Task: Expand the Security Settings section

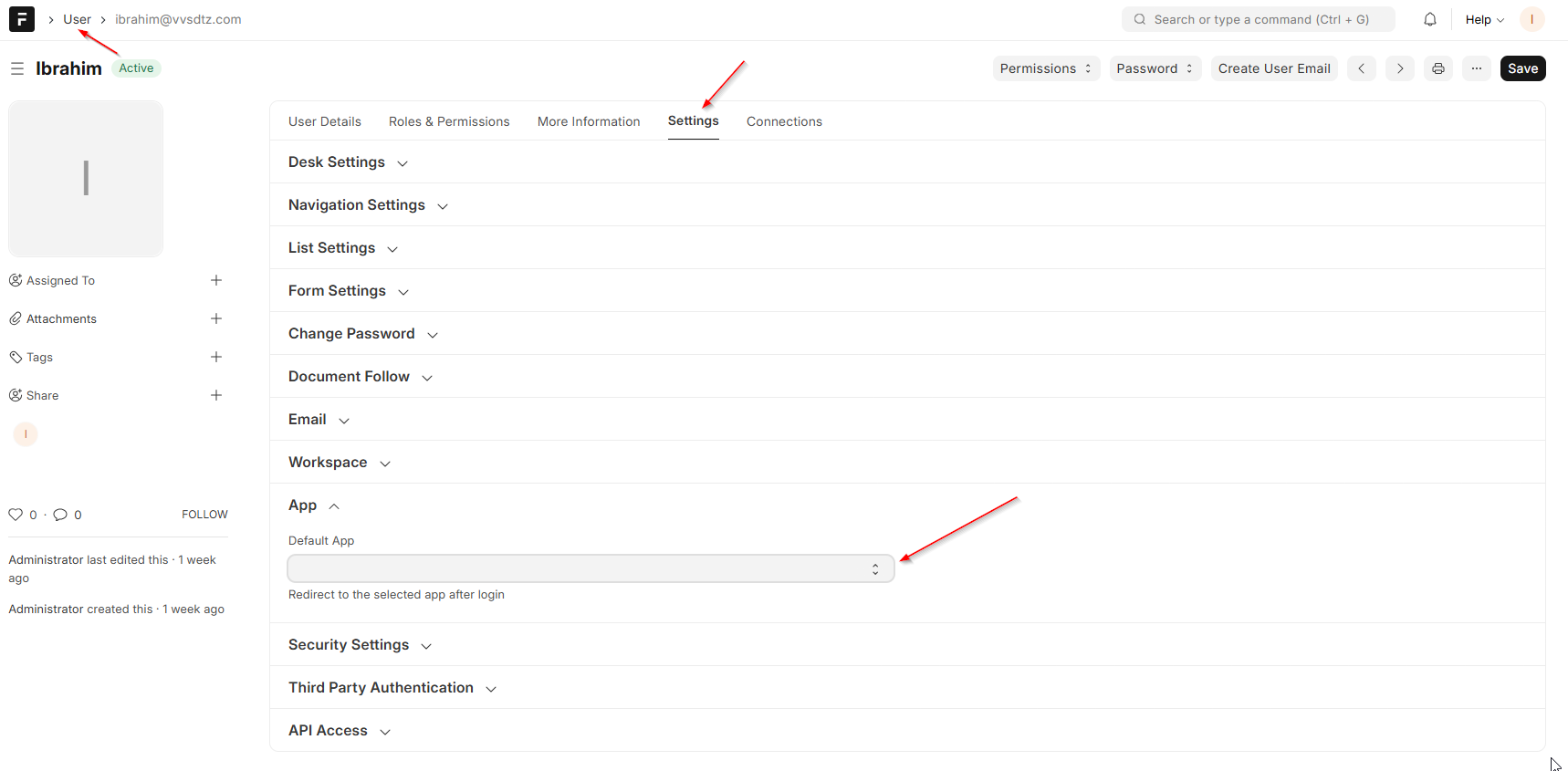Action: point(359,645)
